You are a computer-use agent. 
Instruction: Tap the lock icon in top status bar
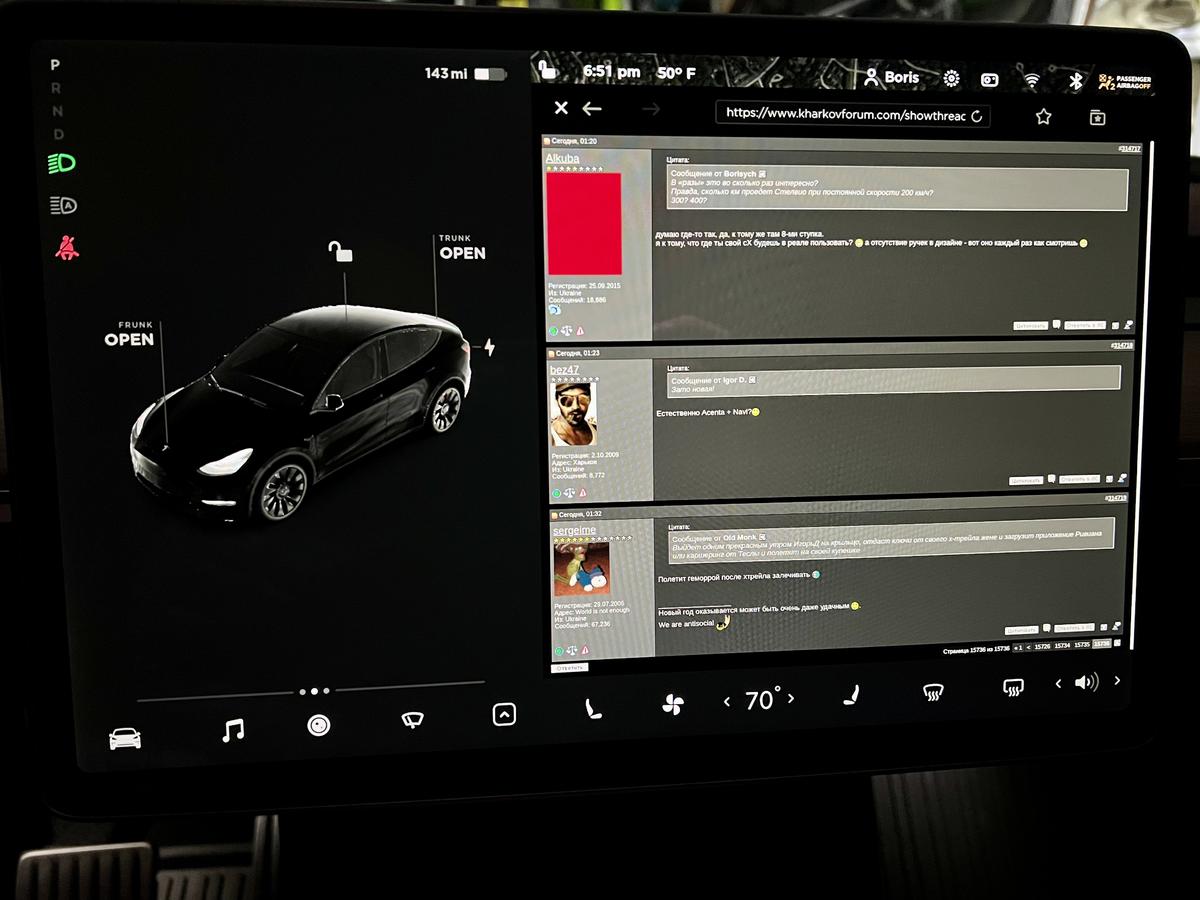coord(547,70)
